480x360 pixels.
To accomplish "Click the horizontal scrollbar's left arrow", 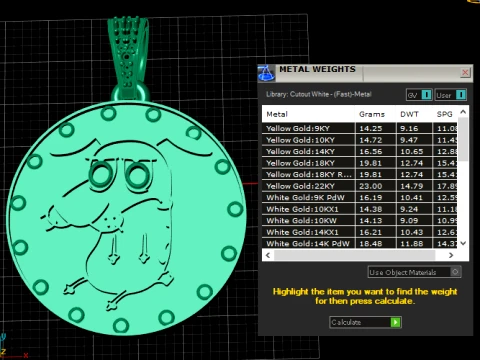I will (x=268, y=255).
